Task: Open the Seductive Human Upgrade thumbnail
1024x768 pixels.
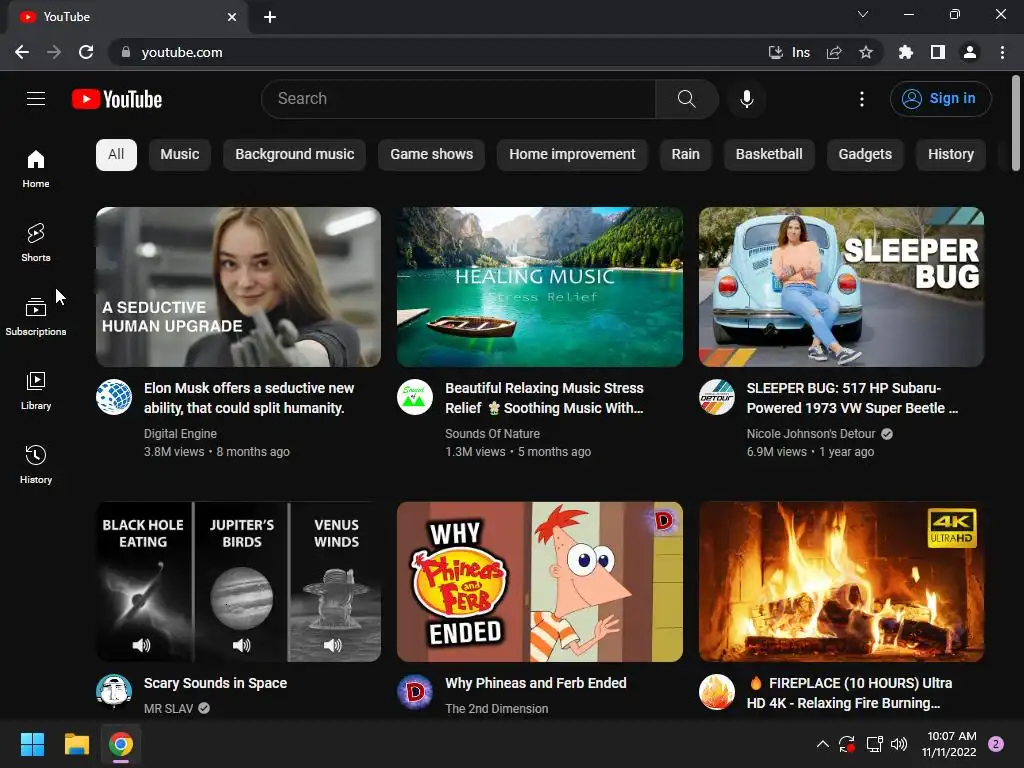Action: pos(238,287)
